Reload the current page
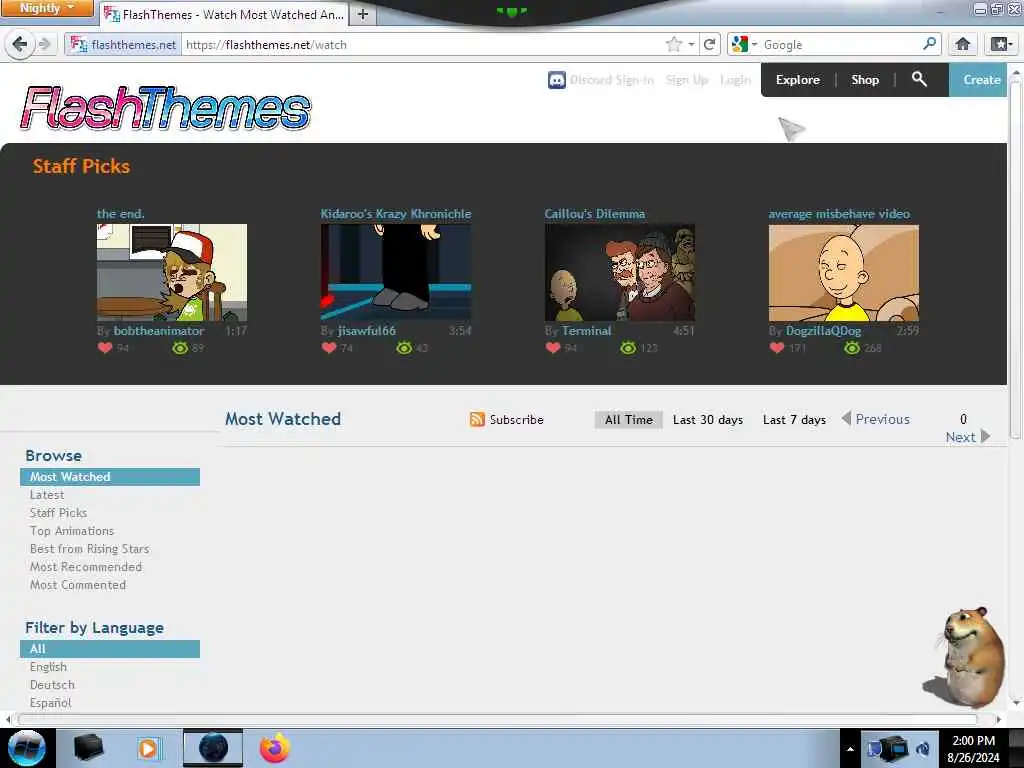Image resolution: width=1024 pixels, height=768 pixels. point(709,44)
